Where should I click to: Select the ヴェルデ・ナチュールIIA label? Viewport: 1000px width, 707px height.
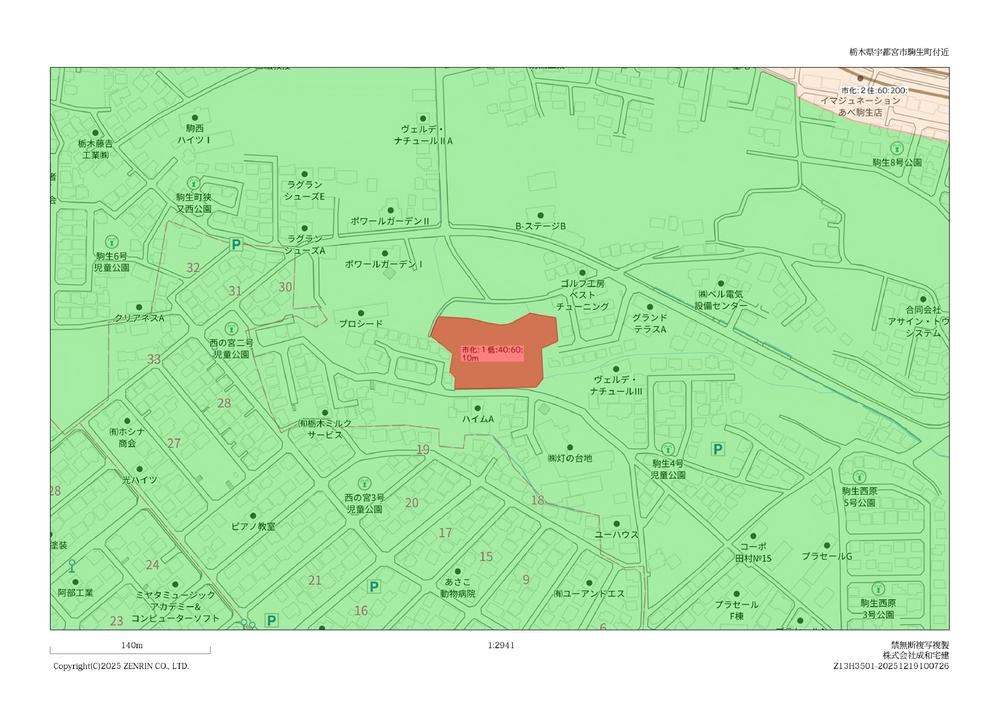coord(423,135)
